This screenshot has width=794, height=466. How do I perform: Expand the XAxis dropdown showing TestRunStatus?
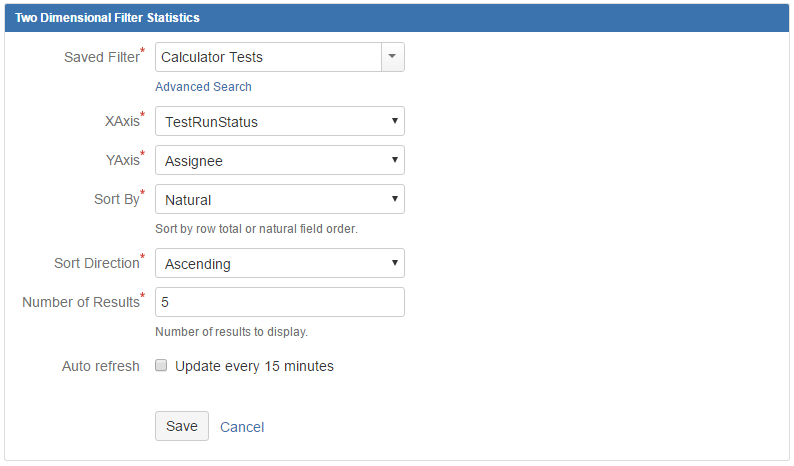280,121
